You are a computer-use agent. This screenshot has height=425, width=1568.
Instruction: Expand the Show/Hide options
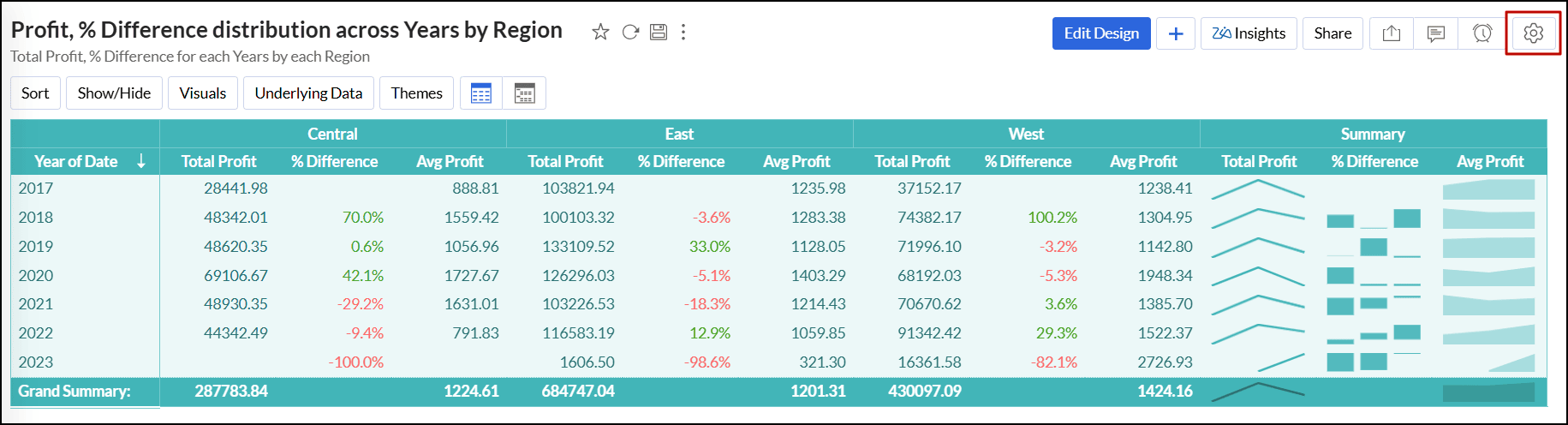coord(114,93)
